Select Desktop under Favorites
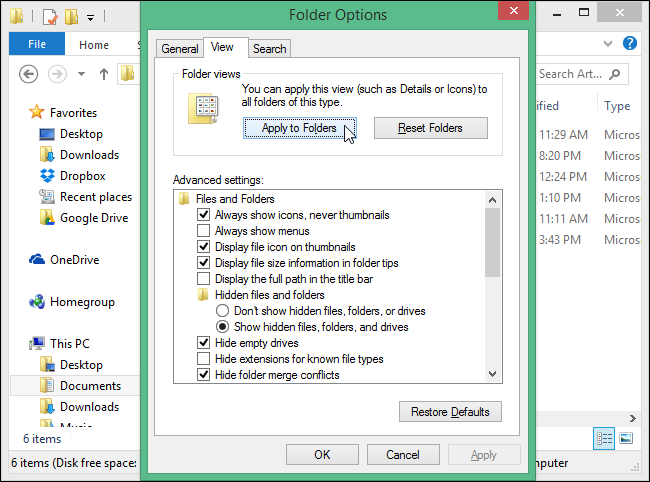 [81, 134]
